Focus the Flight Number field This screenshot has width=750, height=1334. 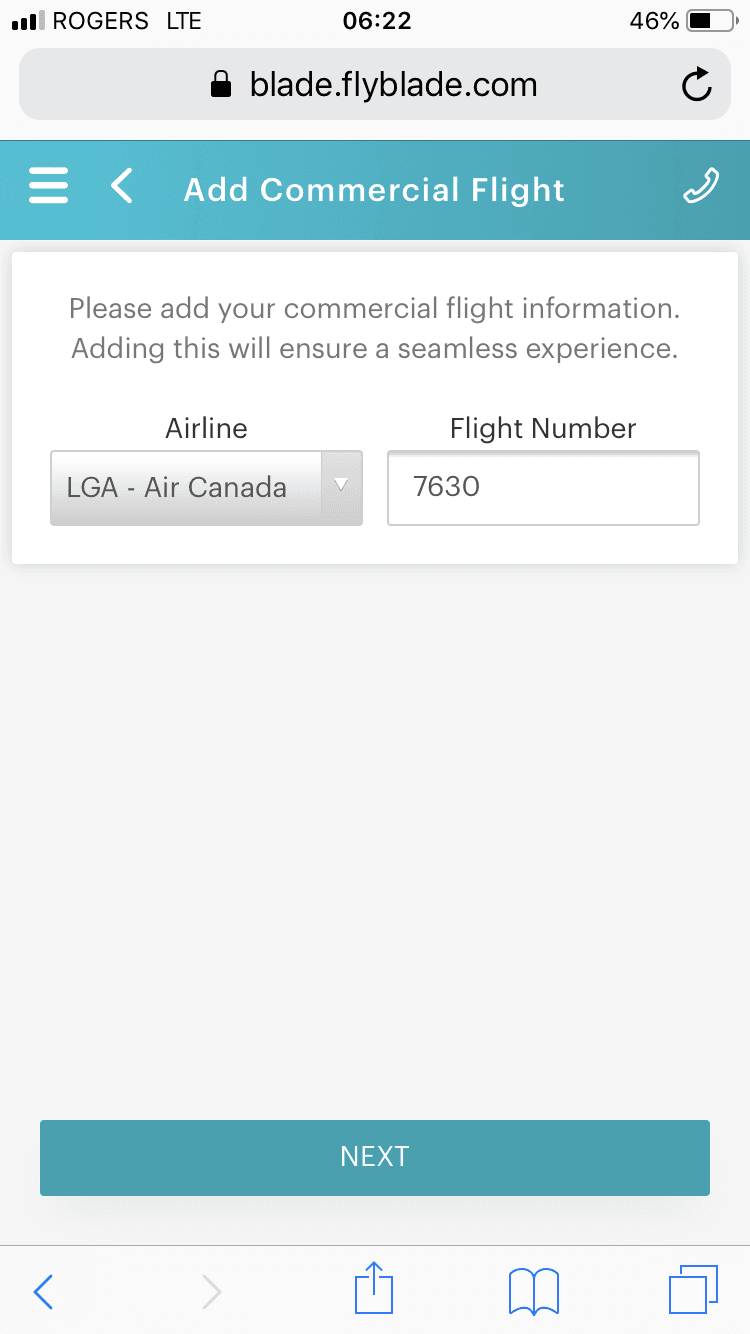point(543,488)
